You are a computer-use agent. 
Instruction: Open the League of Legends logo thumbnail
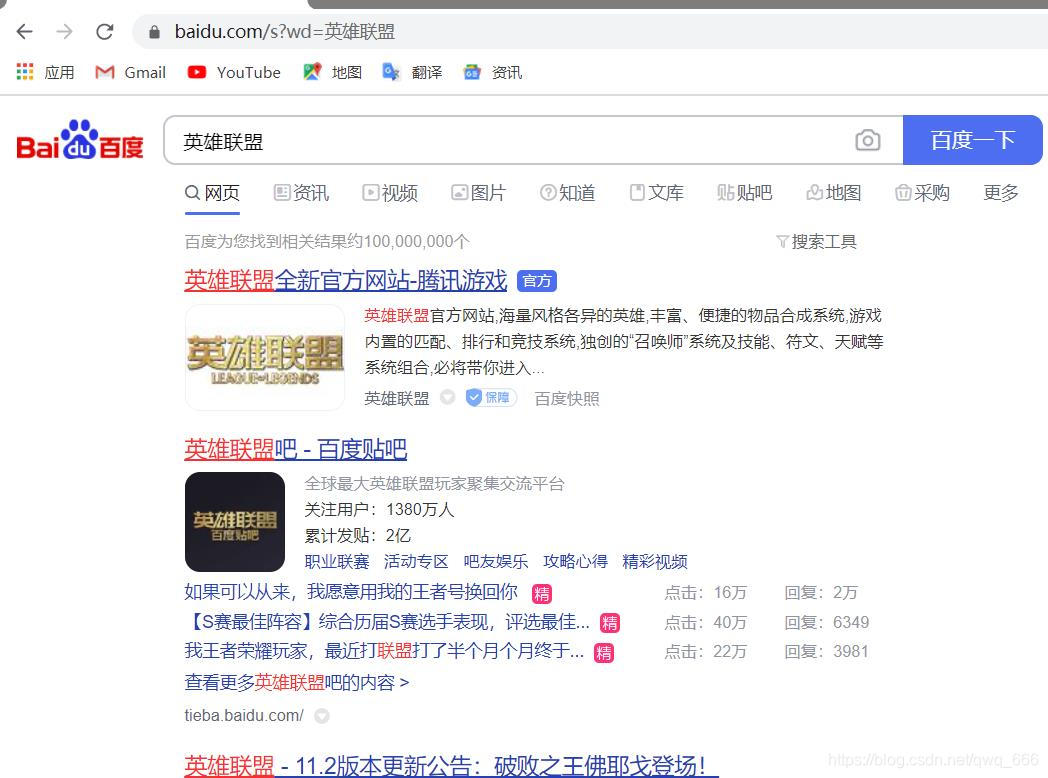click(x=265, y=357)
